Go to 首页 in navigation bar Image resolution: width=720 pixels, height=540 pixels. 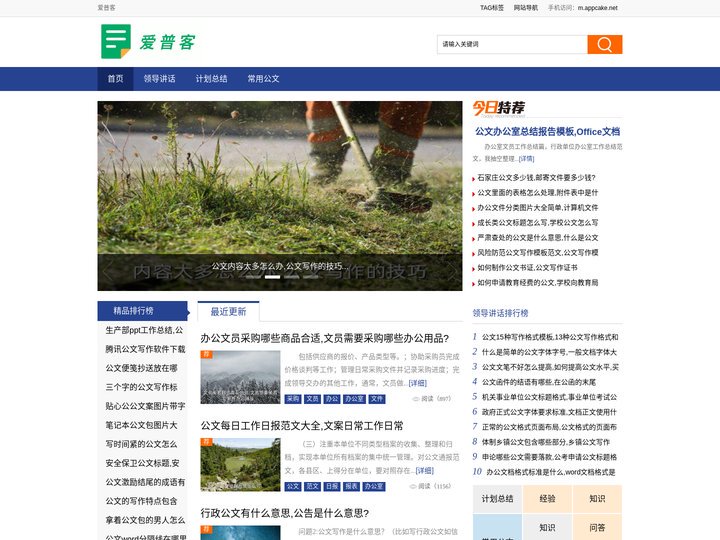115,79
